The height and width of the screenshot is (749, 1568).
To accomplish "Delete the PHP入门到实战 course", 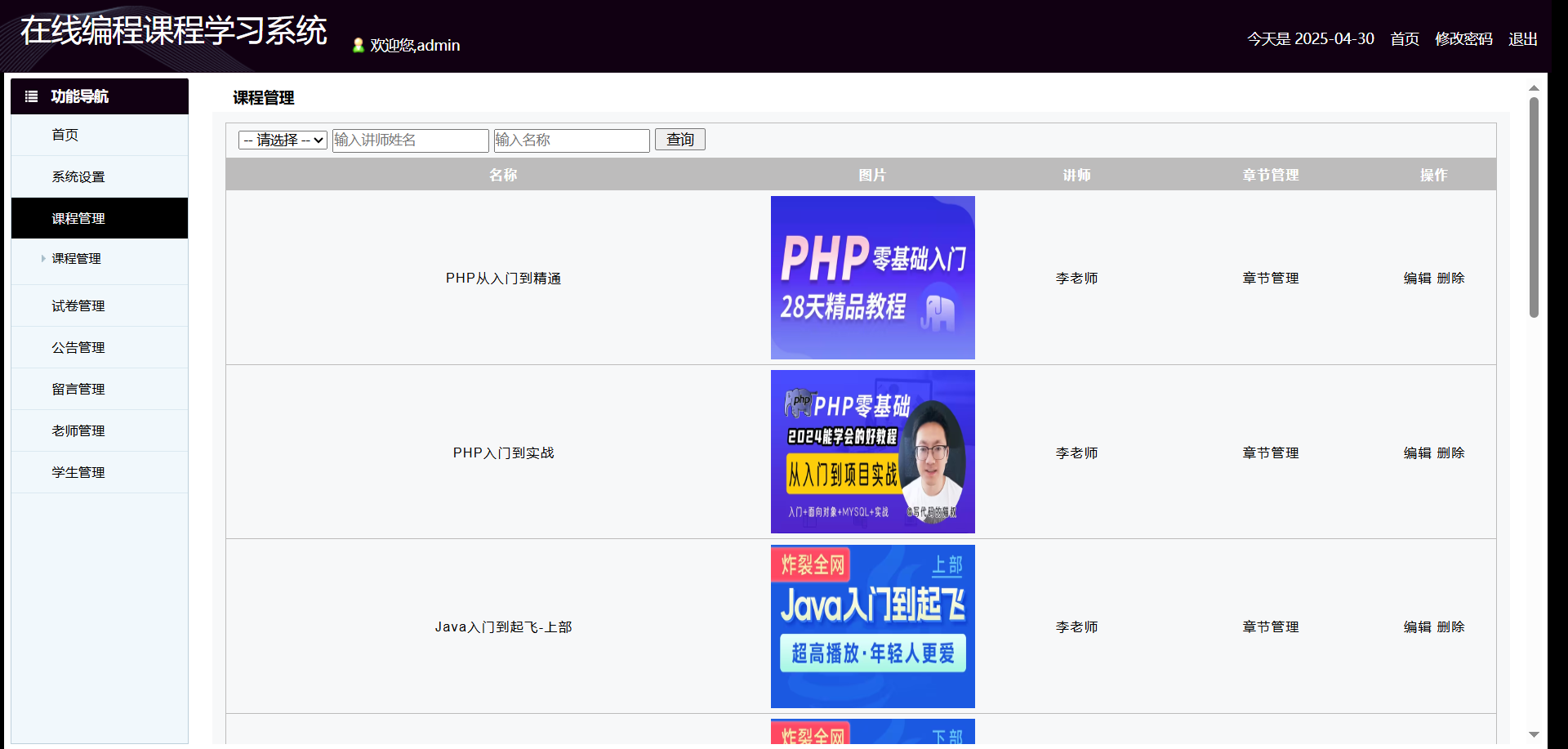I will tap(1450, 453).
